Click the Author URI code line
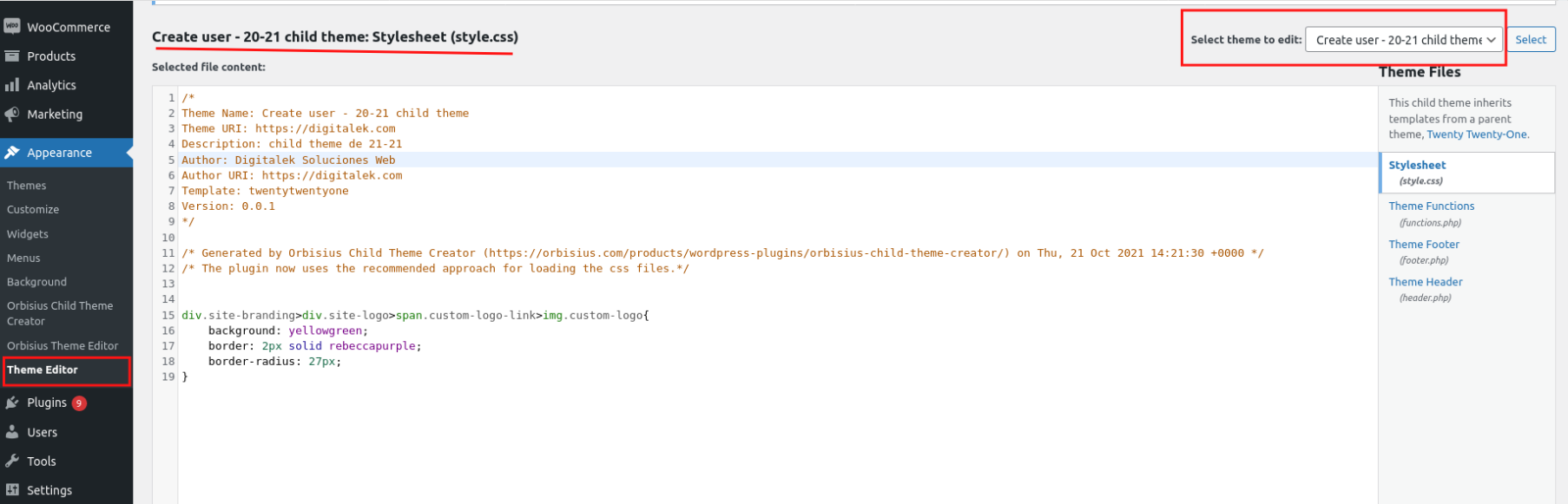1568x504 pixels. pyautogui.click(x=292, y=175)
